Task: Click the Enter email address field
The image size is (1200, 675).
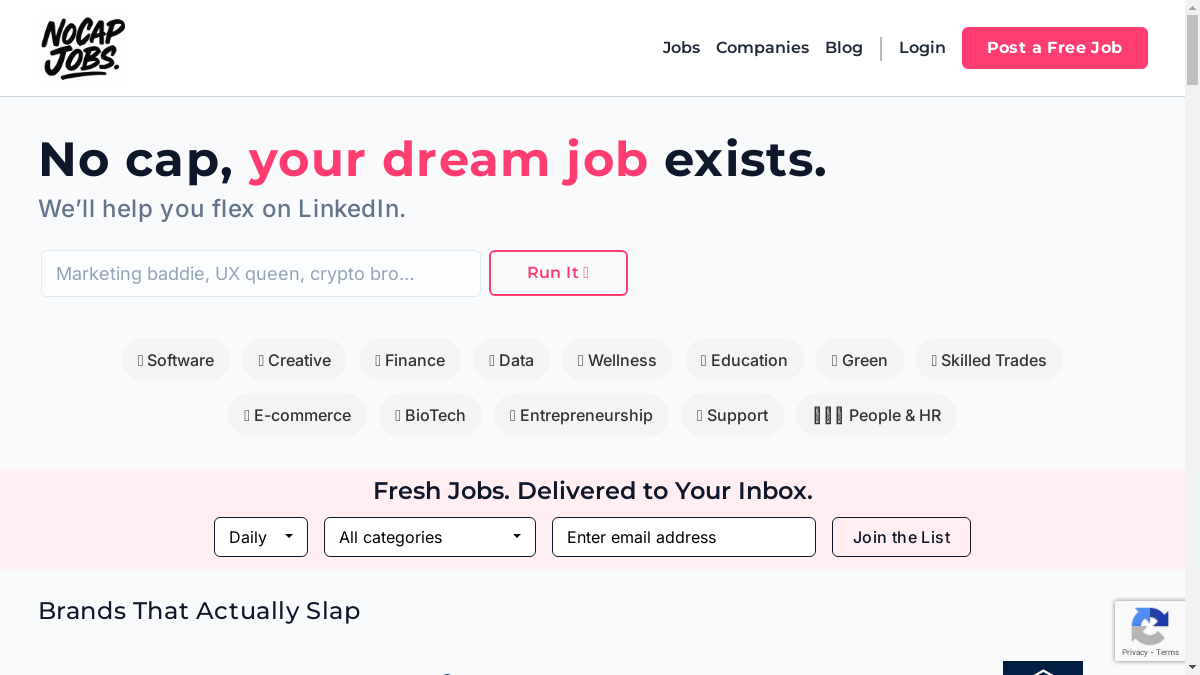Action: (684, 537)
